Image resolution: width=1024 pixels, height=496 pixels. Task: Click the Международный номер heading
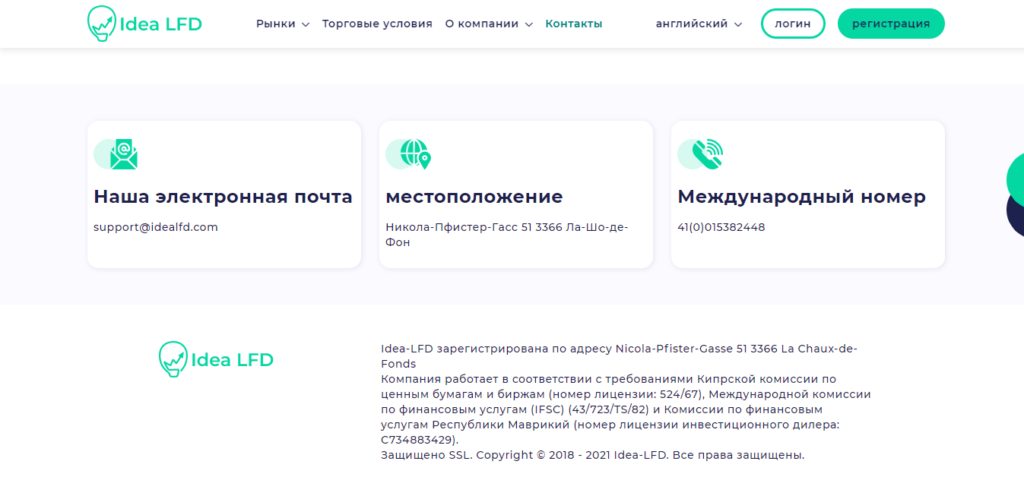(x=801, y=197)
